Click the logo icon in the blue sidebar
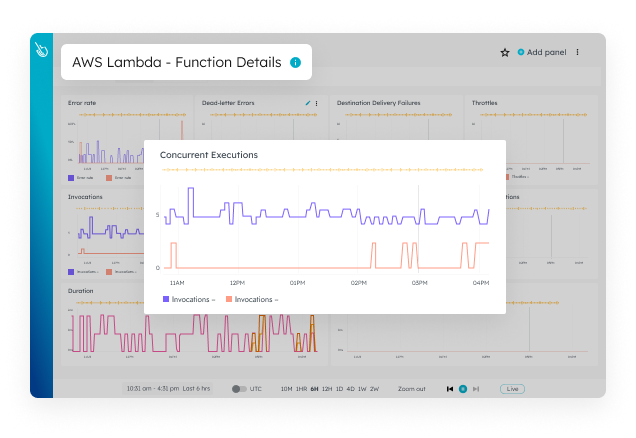Viewport: 636px width, 438px height. point(41,50)
